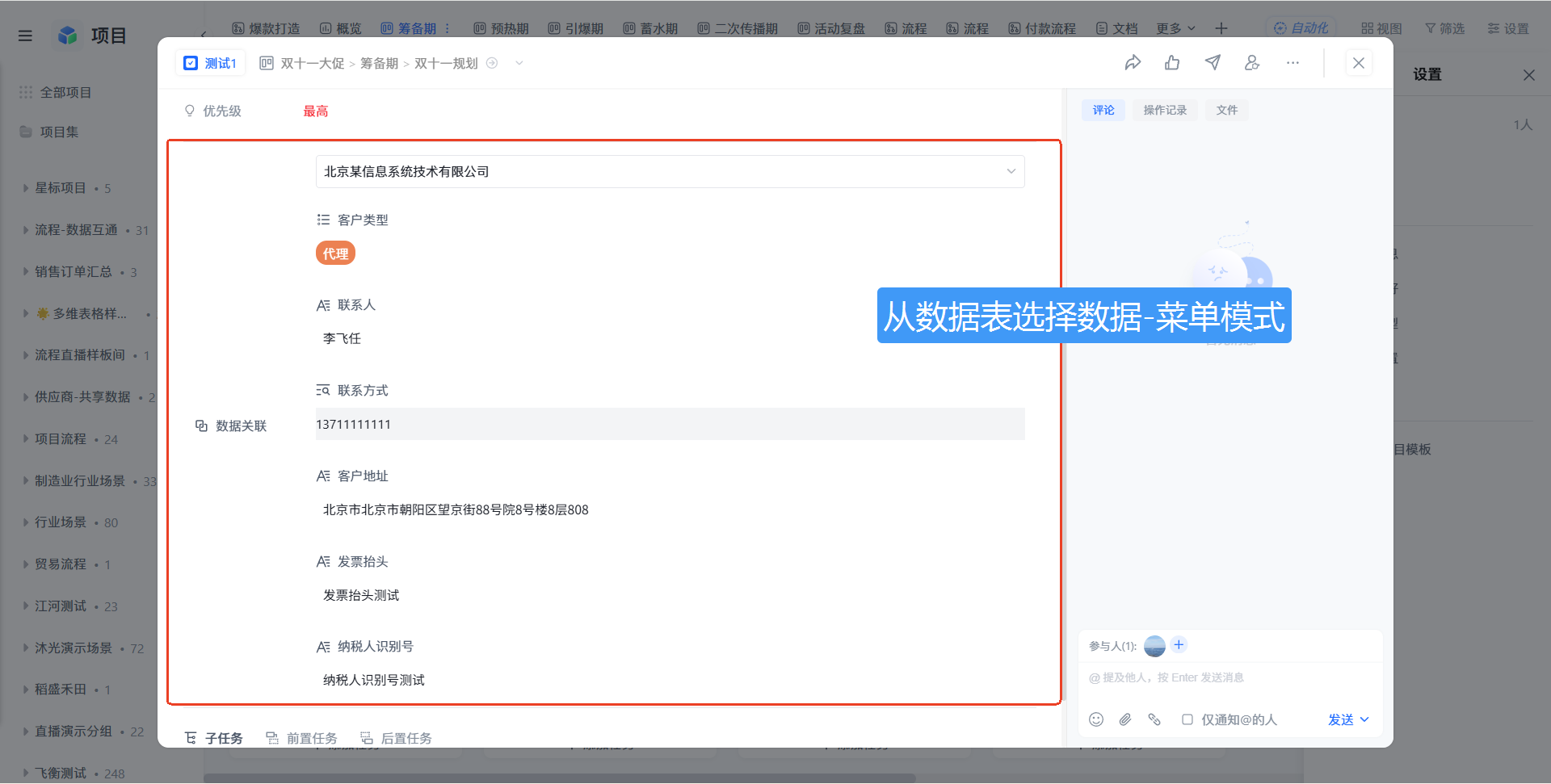Add participant with plus icon

pyautogui.click(x=1179, y=644)
